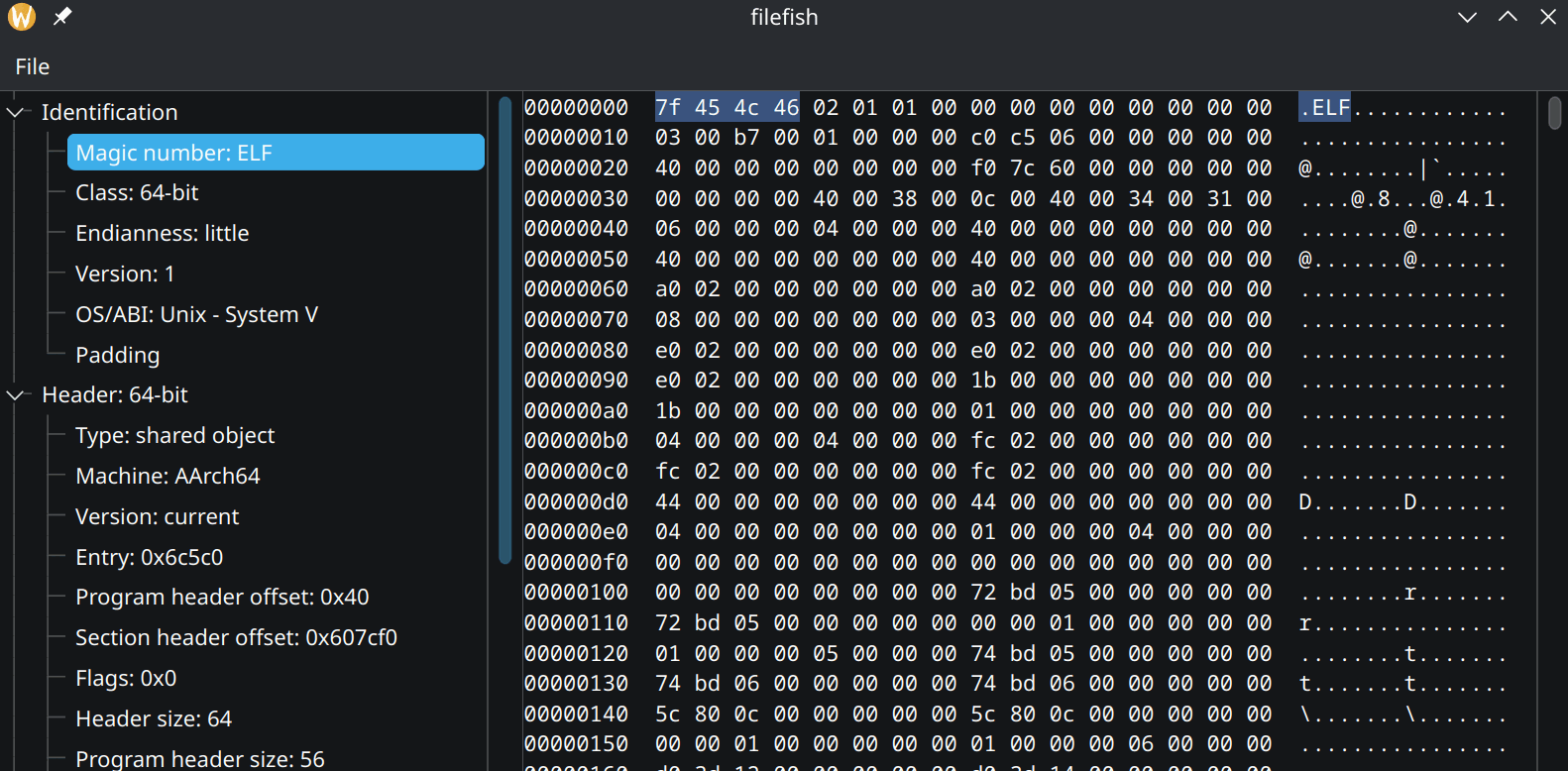Screen dimensions: 1568x771
Task: Select Entry: 0x6c5c0 in the tree
Action: coord(150,557)
